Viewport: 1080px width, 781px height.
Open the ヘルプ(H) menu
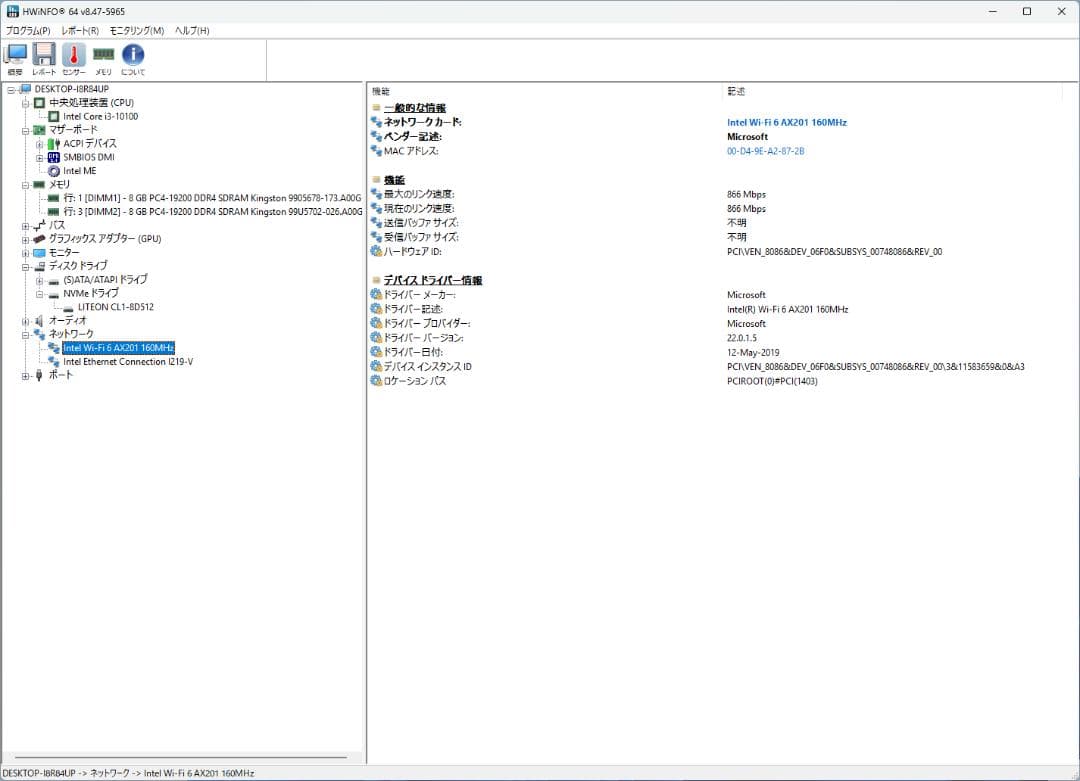tap(191, 30)
